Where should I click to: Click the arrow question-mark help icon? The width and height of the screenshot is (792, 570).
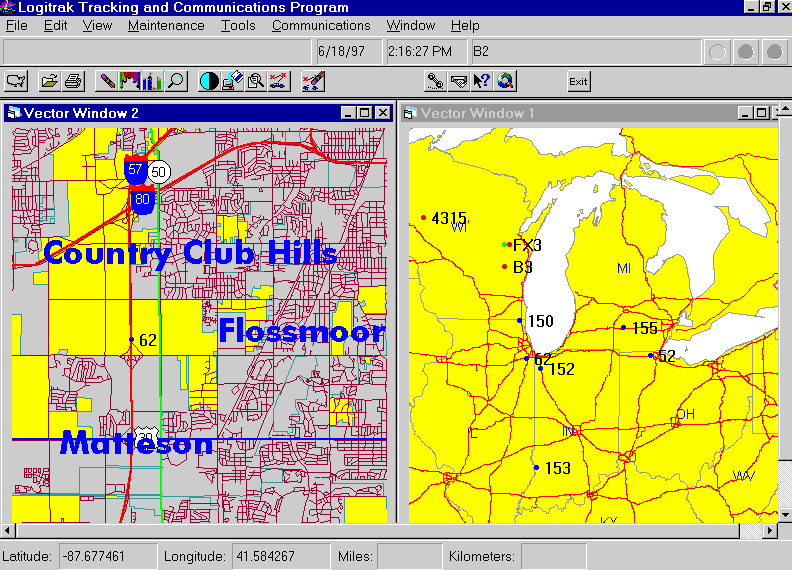[x=482, y=81]
